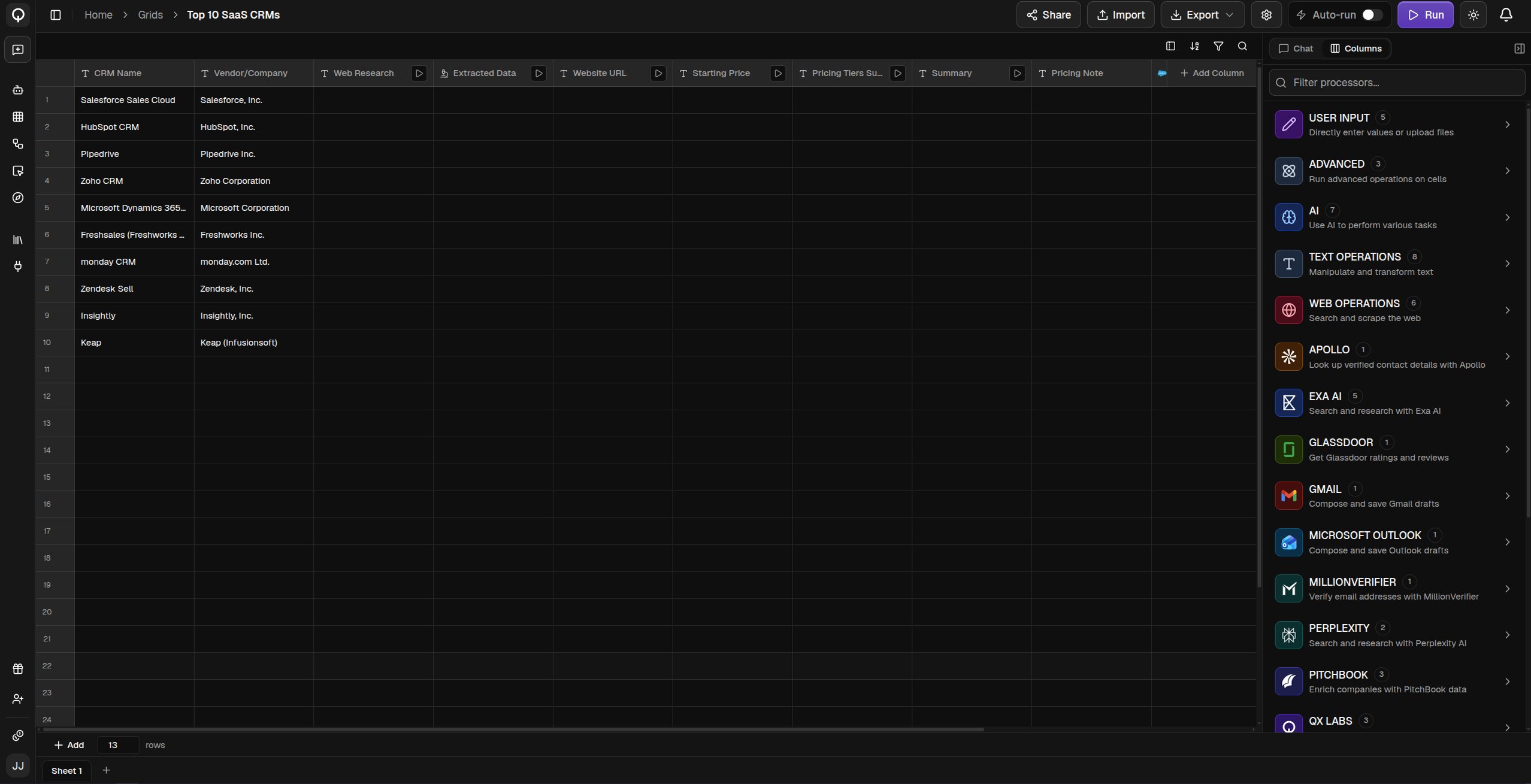The height and width of the screenshot is (784, 1531).
Task: Run the Extracted Data column
Action: pos(538,73)
